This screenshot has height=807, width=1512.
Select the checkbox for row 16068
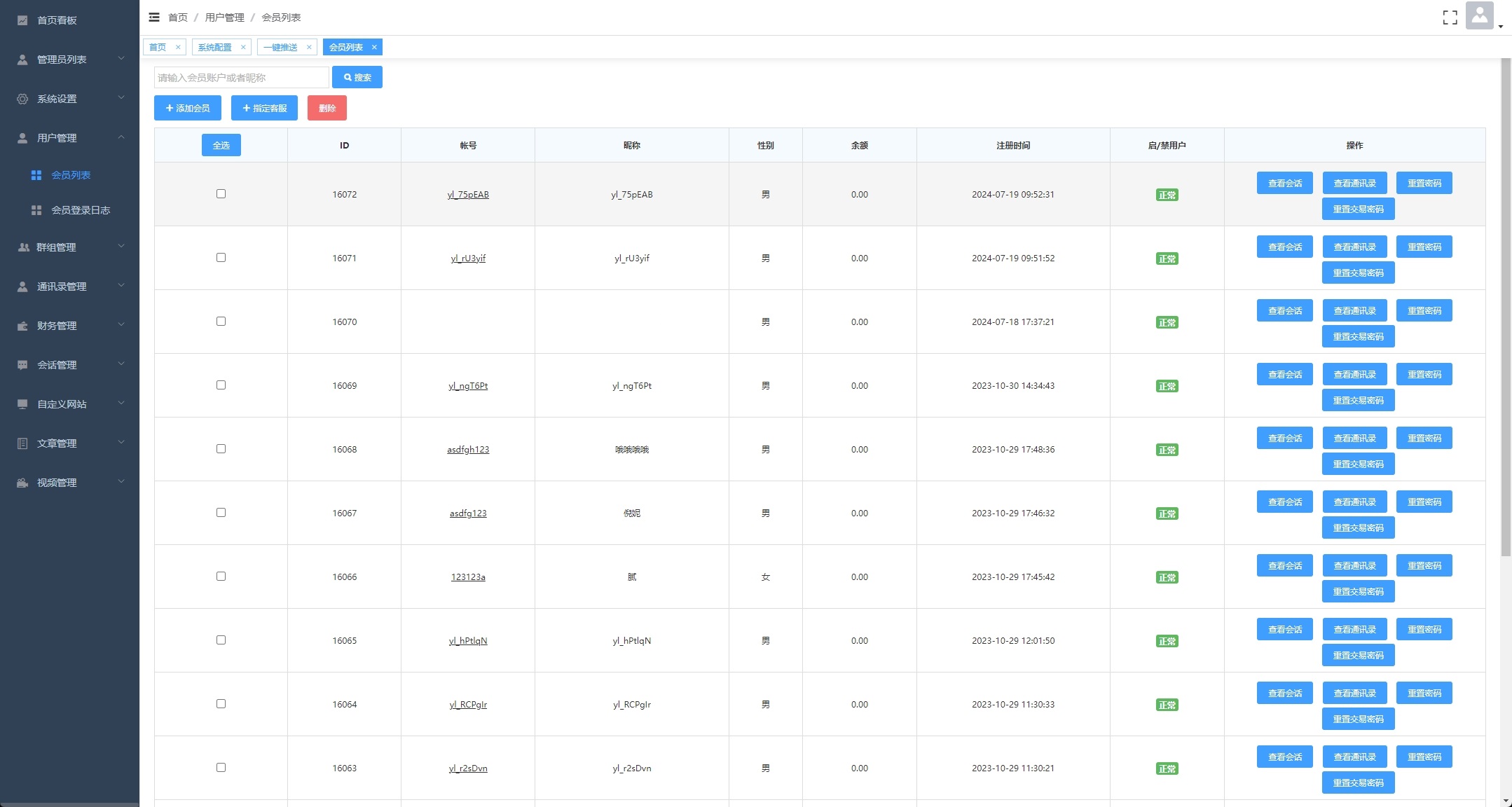coord(221,448)
